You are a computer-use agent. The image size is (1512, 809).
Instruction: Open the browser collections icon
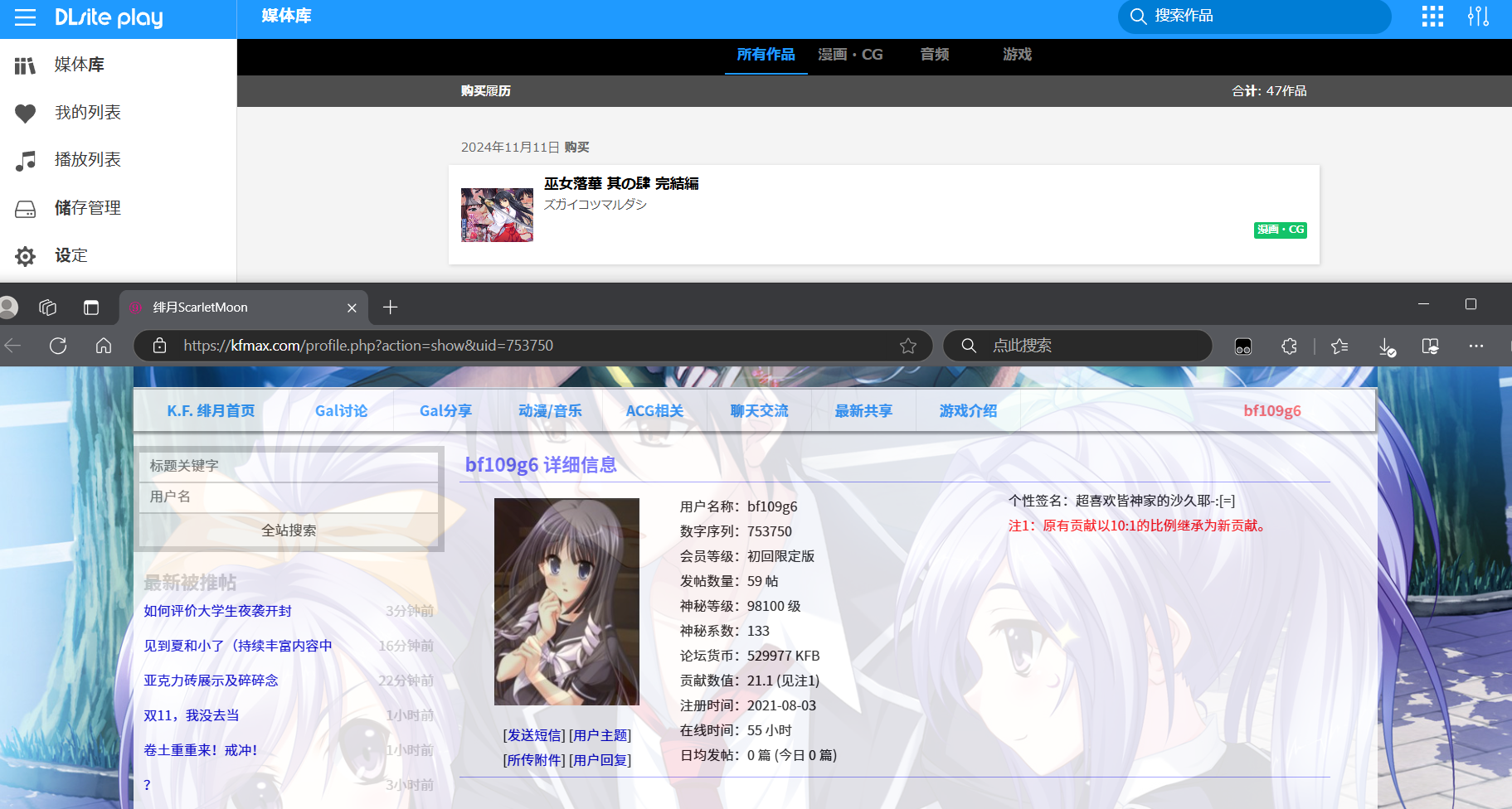pyautogui.click(x=1431, y=346)
